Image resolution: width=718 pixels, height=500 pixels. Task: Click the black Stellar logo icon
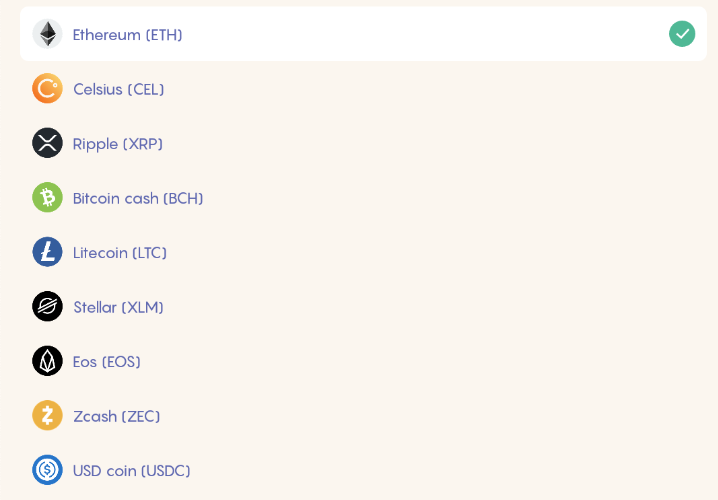(47, 306)
